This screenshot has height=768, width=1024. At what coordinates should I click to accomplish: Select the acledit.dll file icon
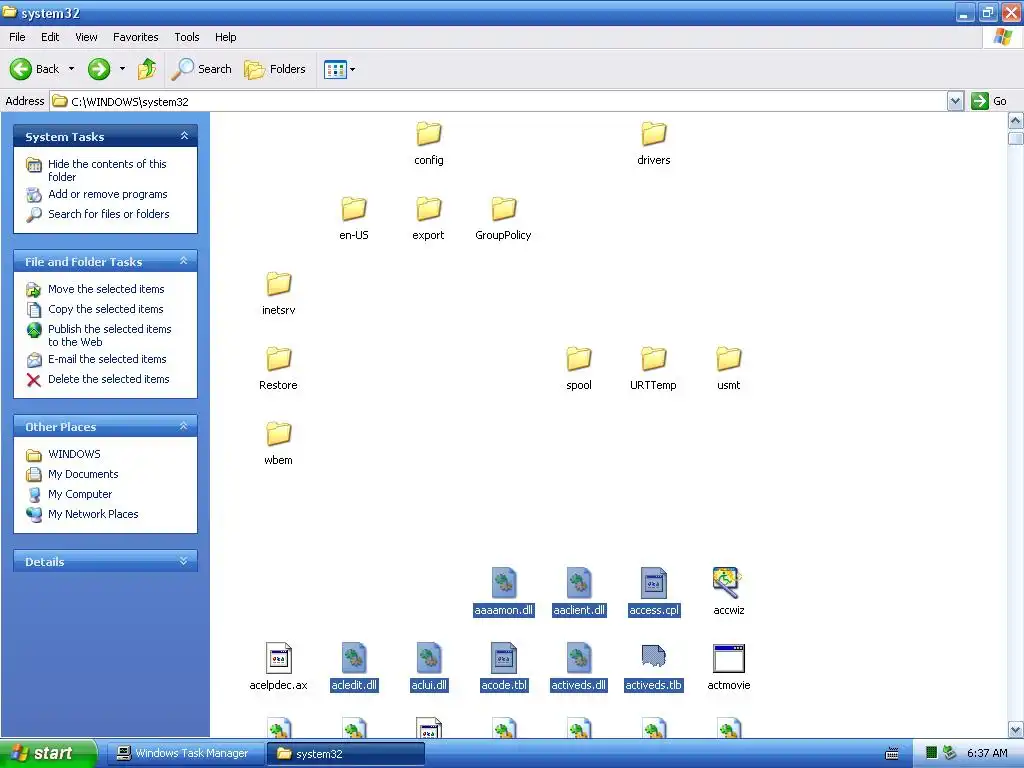pos(354,658)
